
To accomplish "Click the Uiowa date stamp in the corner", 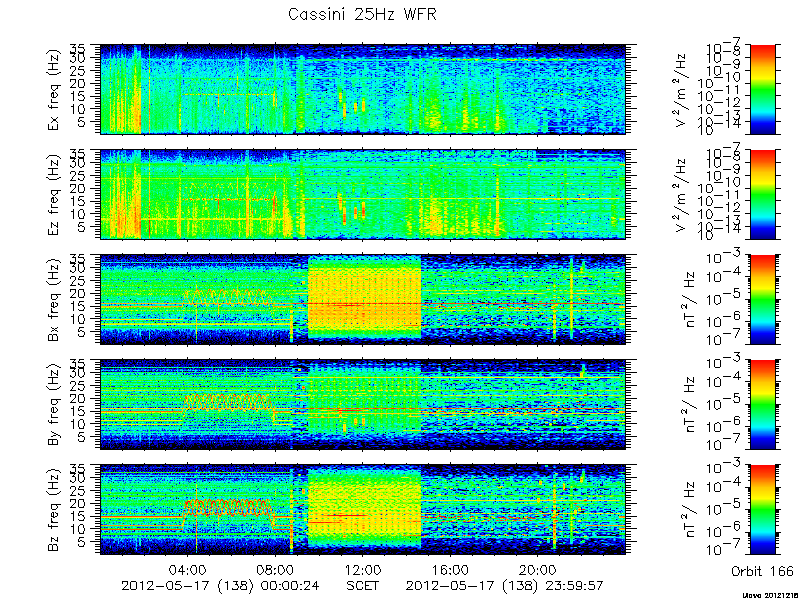I will pyautogui.click(x=771, y=596).
